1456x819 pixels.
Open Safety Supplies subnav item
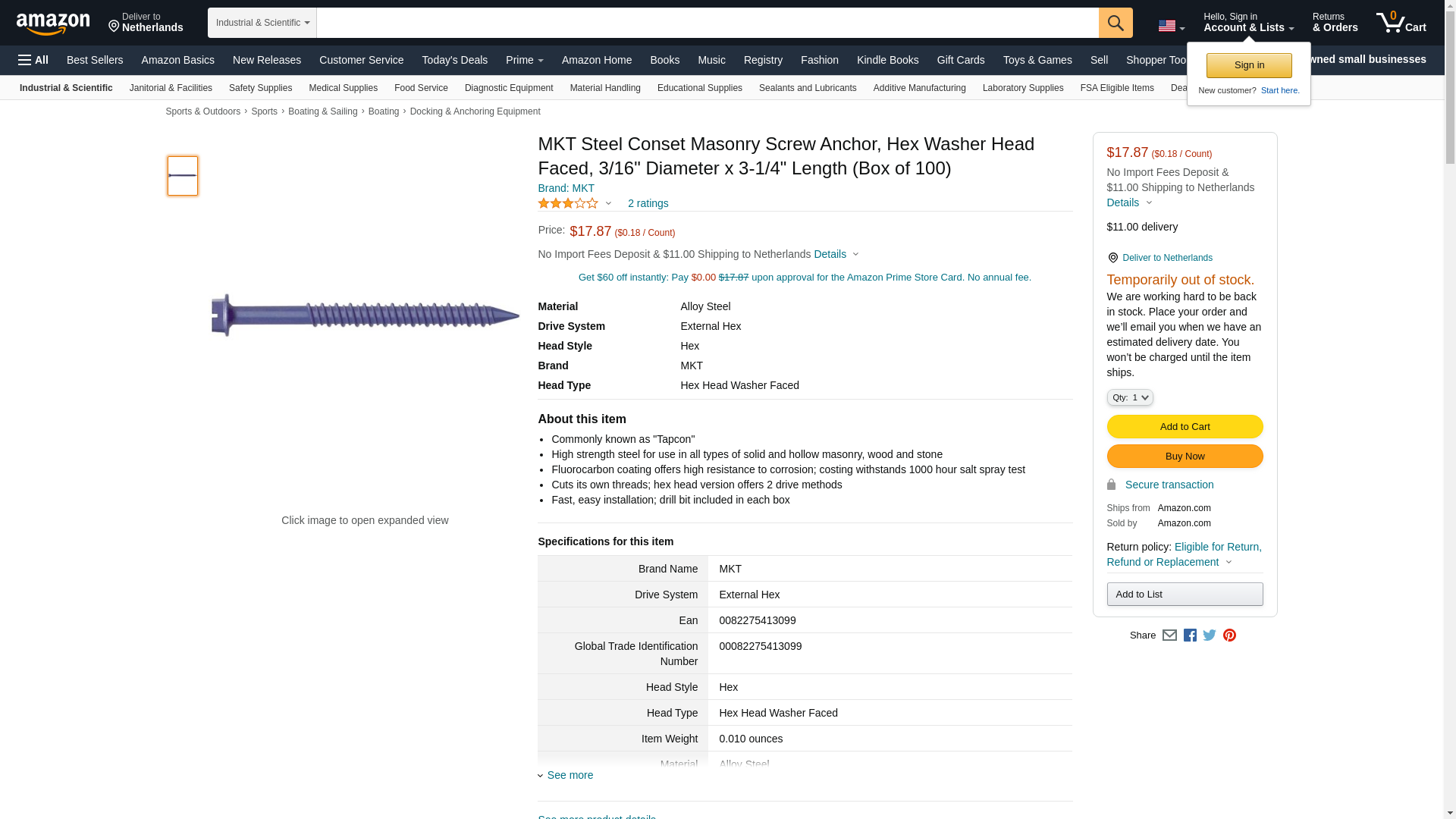[x=260, y=88]
